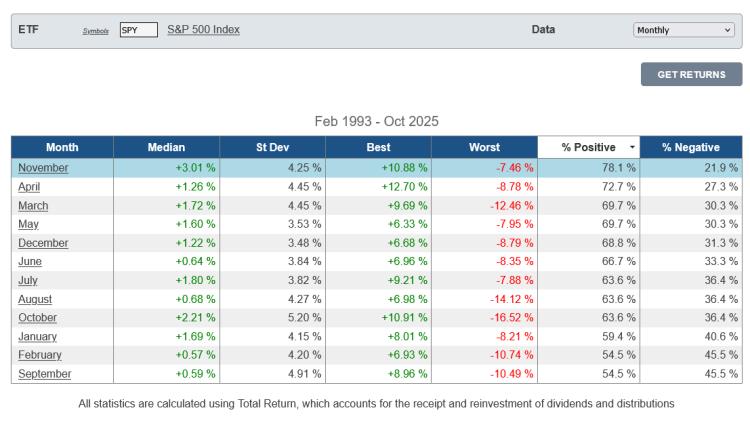Open the S&P 500 Index link
The height and width of the screenshot is (423, 750).
(x=203, y=30)
